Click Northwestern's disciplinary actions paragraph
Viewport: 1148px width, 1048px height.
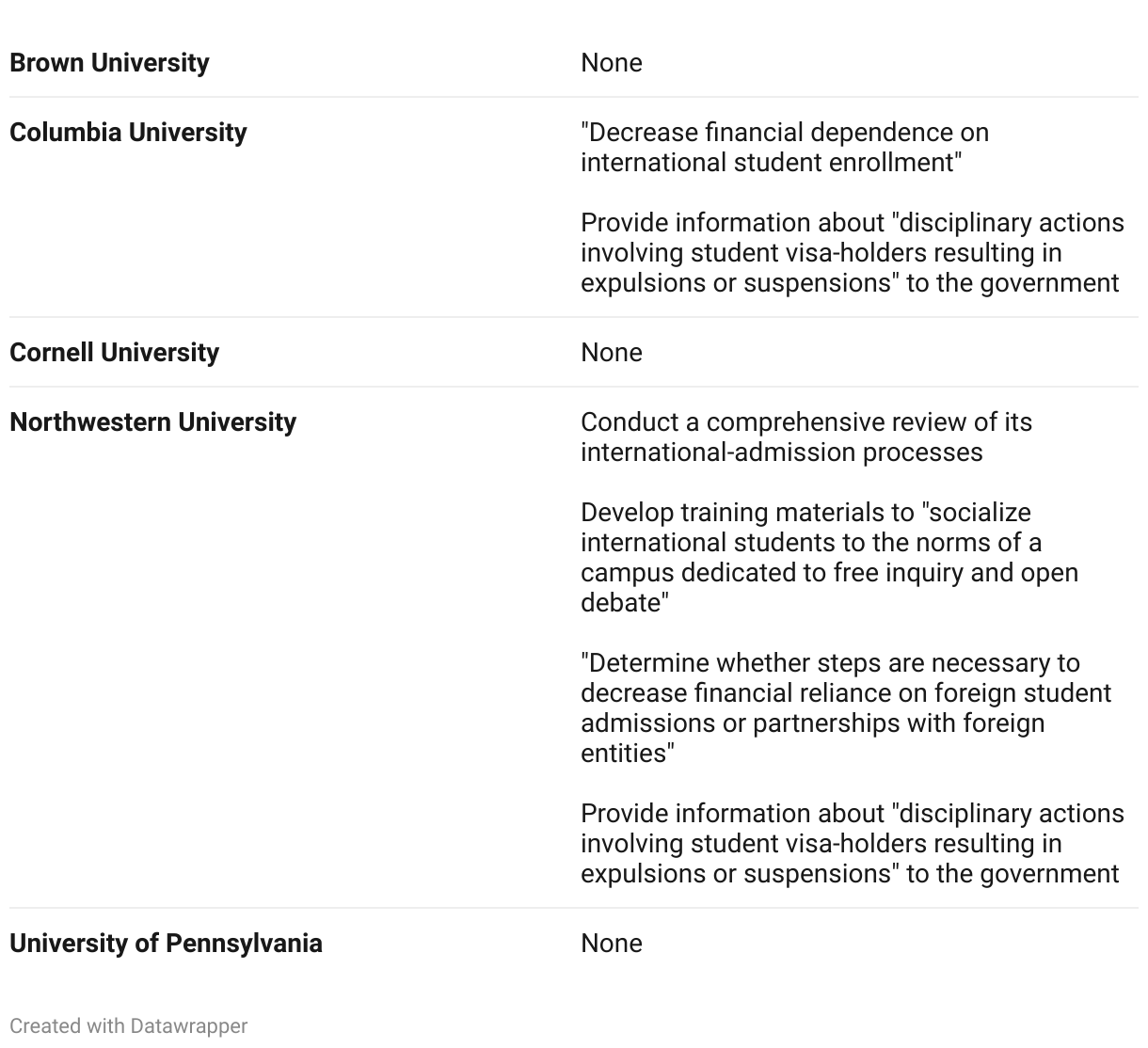(852, 844)
